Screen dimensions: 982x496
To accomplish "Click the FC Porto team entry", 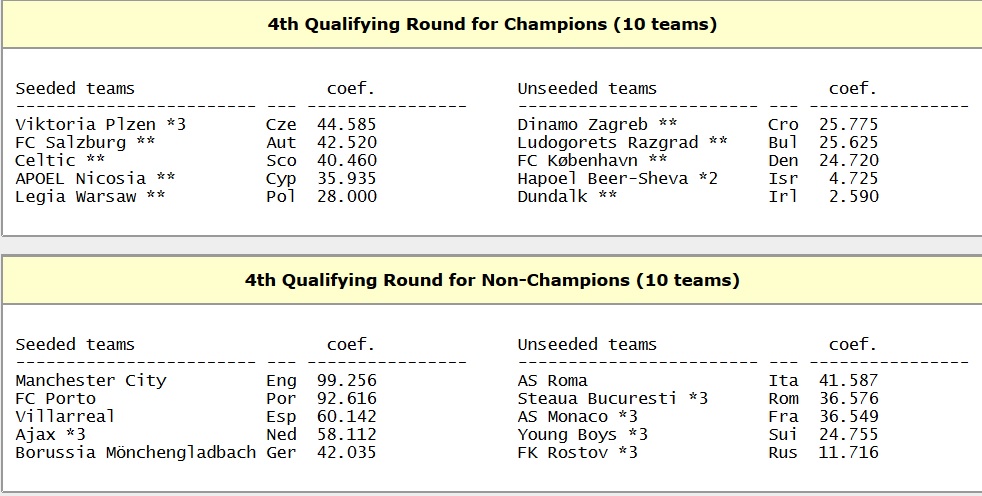I will 55,399.
